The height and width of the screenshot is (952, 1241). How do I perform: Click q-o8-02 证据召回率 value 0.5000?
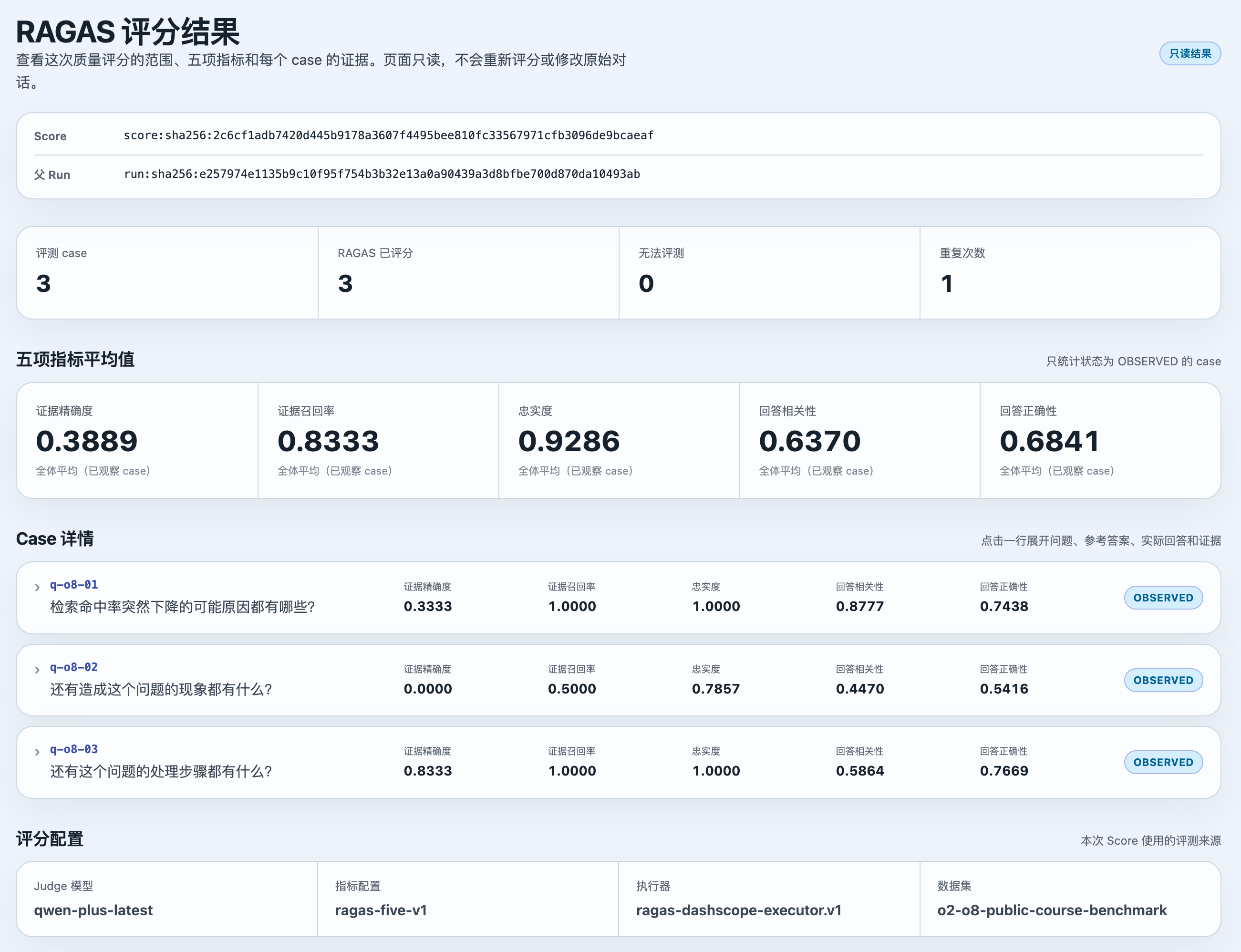click(x=572, y=689)
